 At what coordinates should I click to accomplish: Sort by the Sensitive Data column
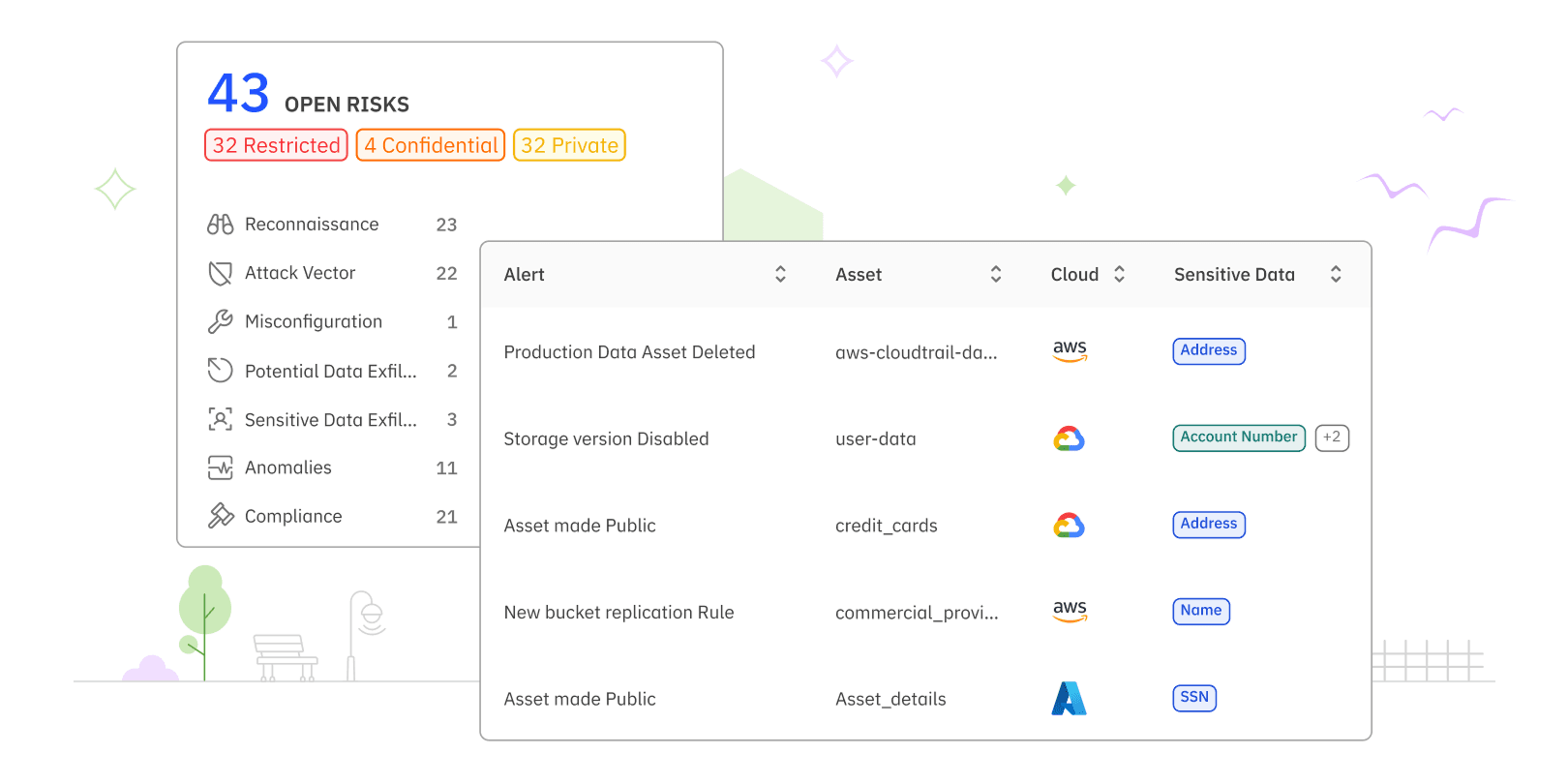click(1336, 275)
